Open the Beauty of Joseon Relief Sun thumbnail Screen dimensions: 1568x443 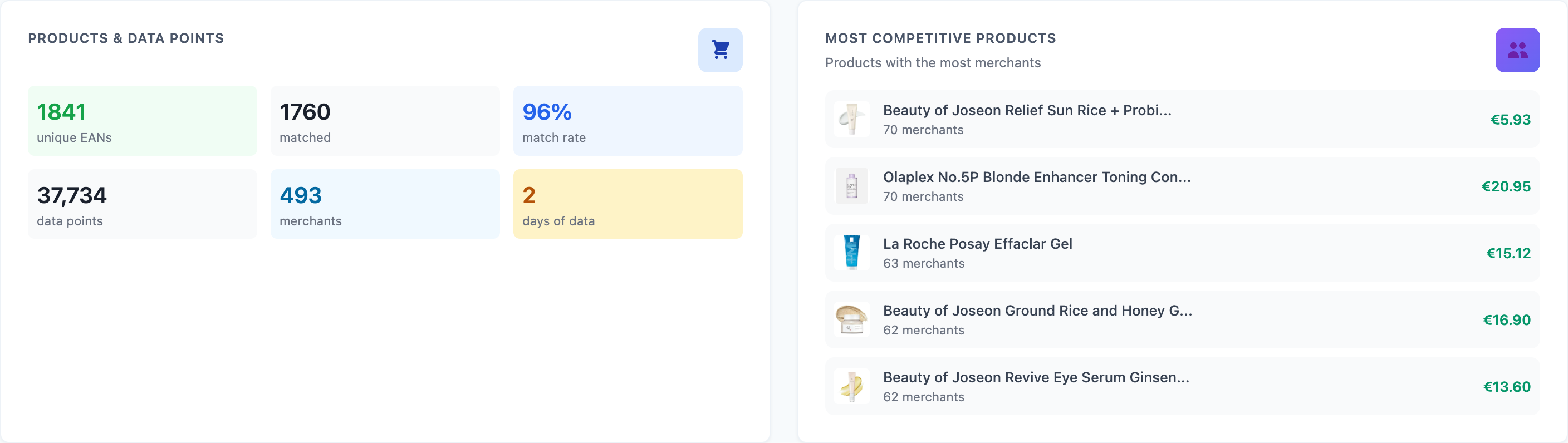852,119
